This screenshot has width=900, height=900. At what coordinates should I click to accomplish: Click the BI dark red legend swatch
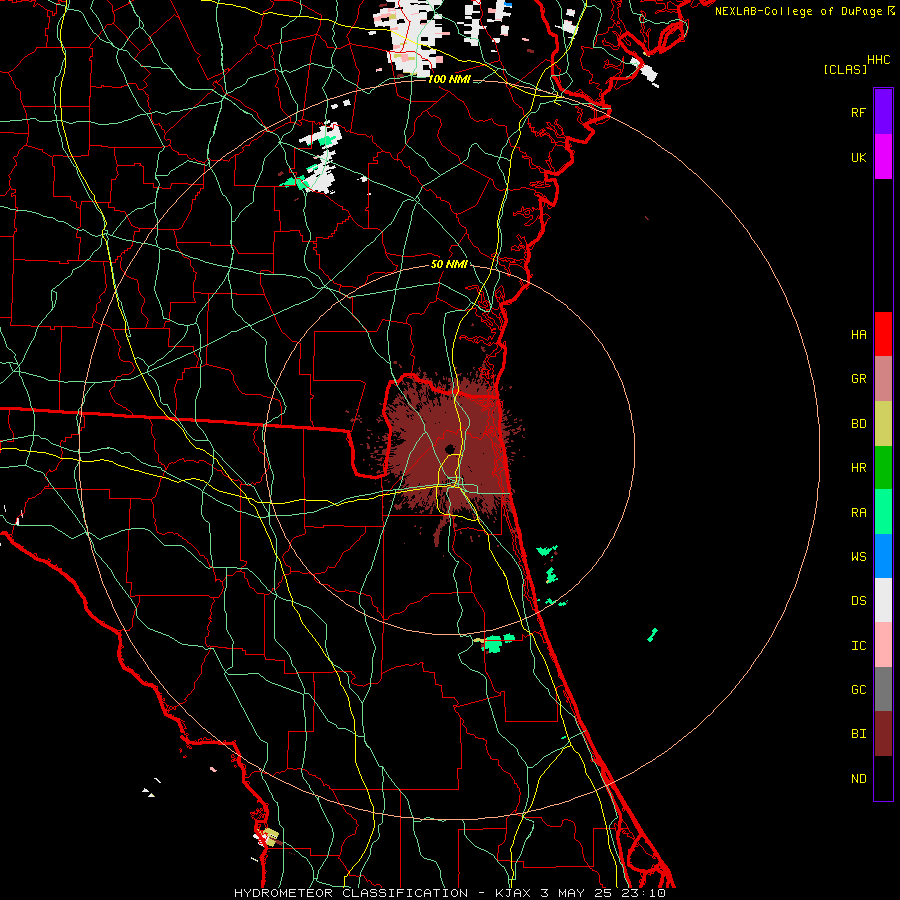tap(883, 734)
